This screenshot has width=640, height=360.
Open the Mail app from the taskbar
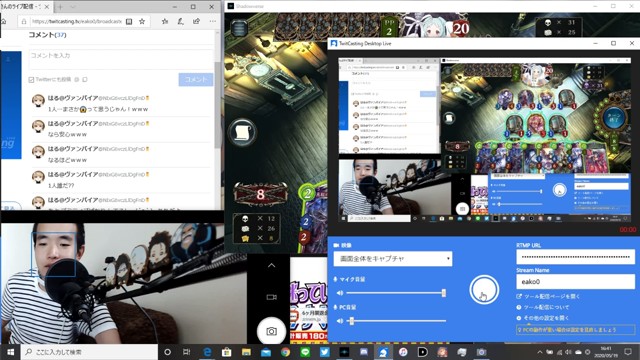pyautogui.click(x=266, y=352)
